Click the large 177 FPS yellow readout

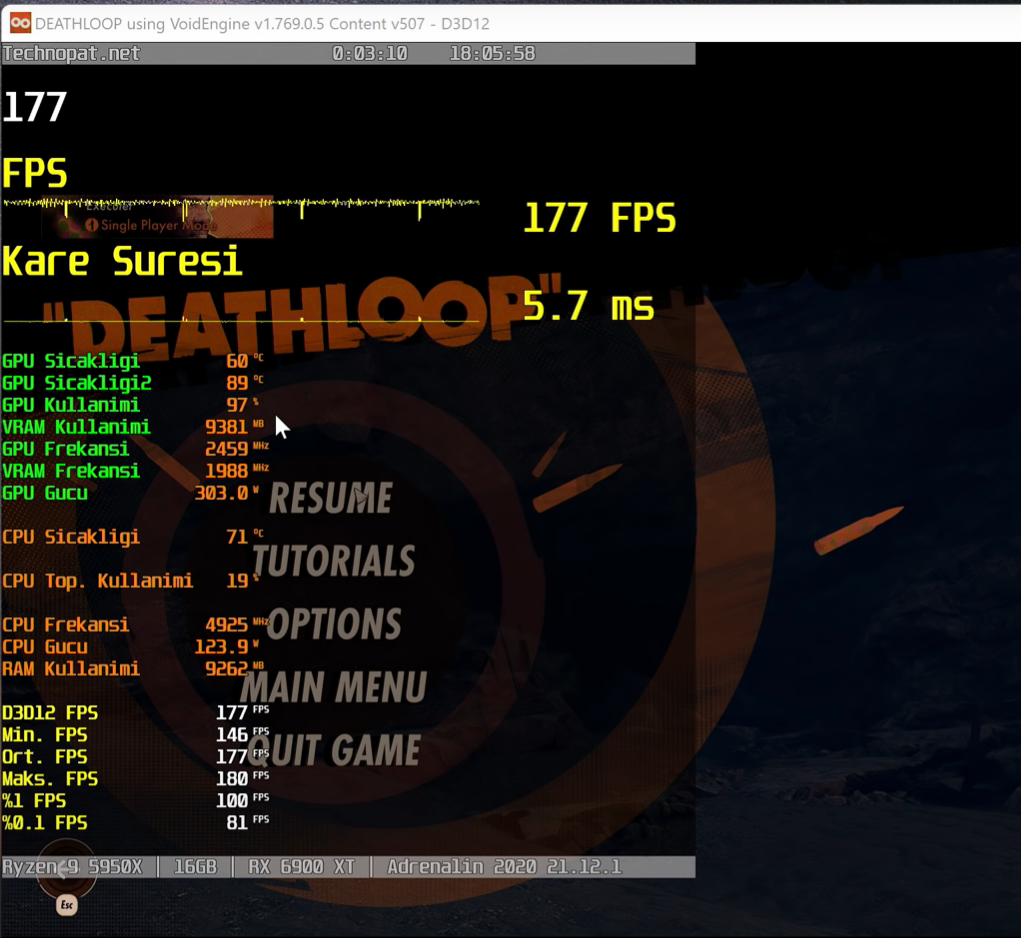[599, 217]
